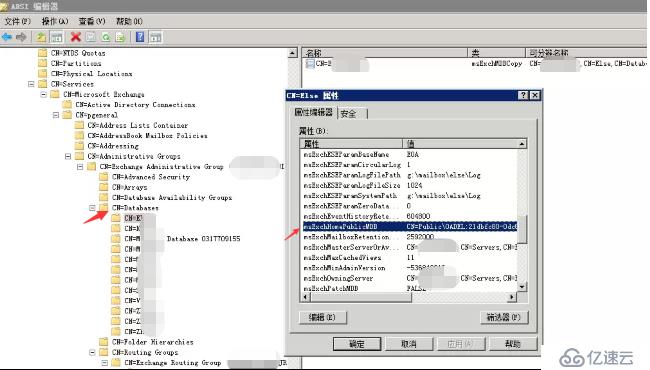The height and width of the screenshot is (370, 650).
Task: Click the green Refresh toolbar icon
Action: 106,37
